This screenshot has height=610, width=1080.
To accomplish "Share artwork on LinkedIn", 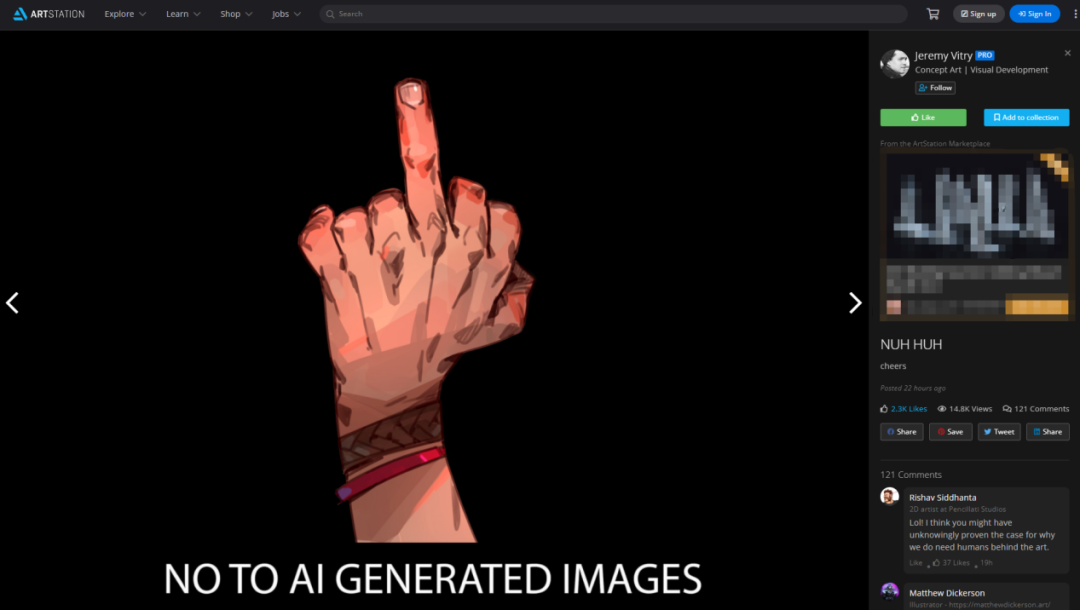I will pyautogui.click(x=1048, y=432).
